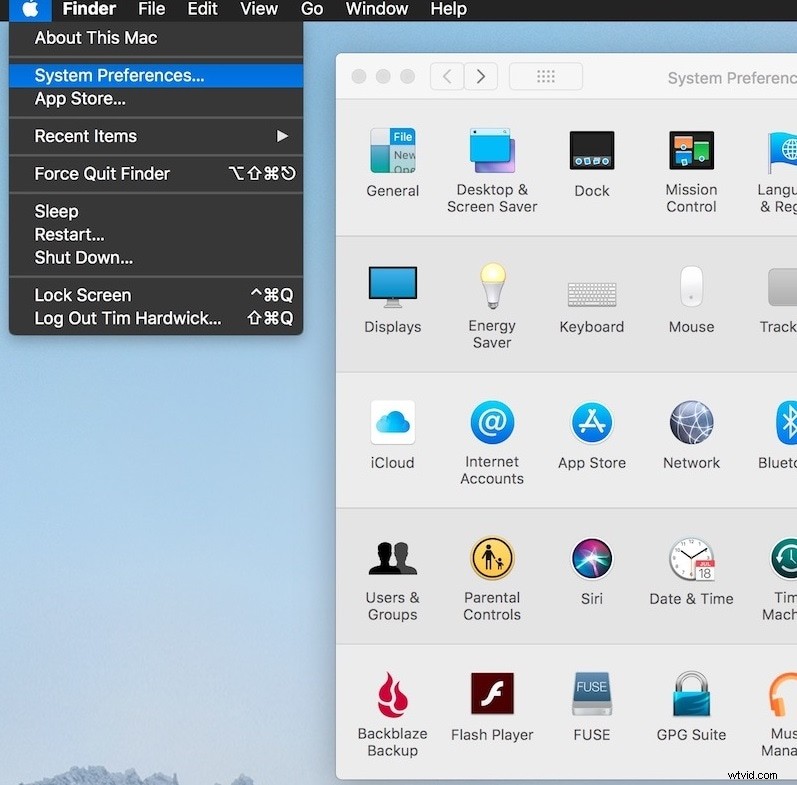Open Language & Region flag icon
Viewport: 797px width, 785px height.
782,151
